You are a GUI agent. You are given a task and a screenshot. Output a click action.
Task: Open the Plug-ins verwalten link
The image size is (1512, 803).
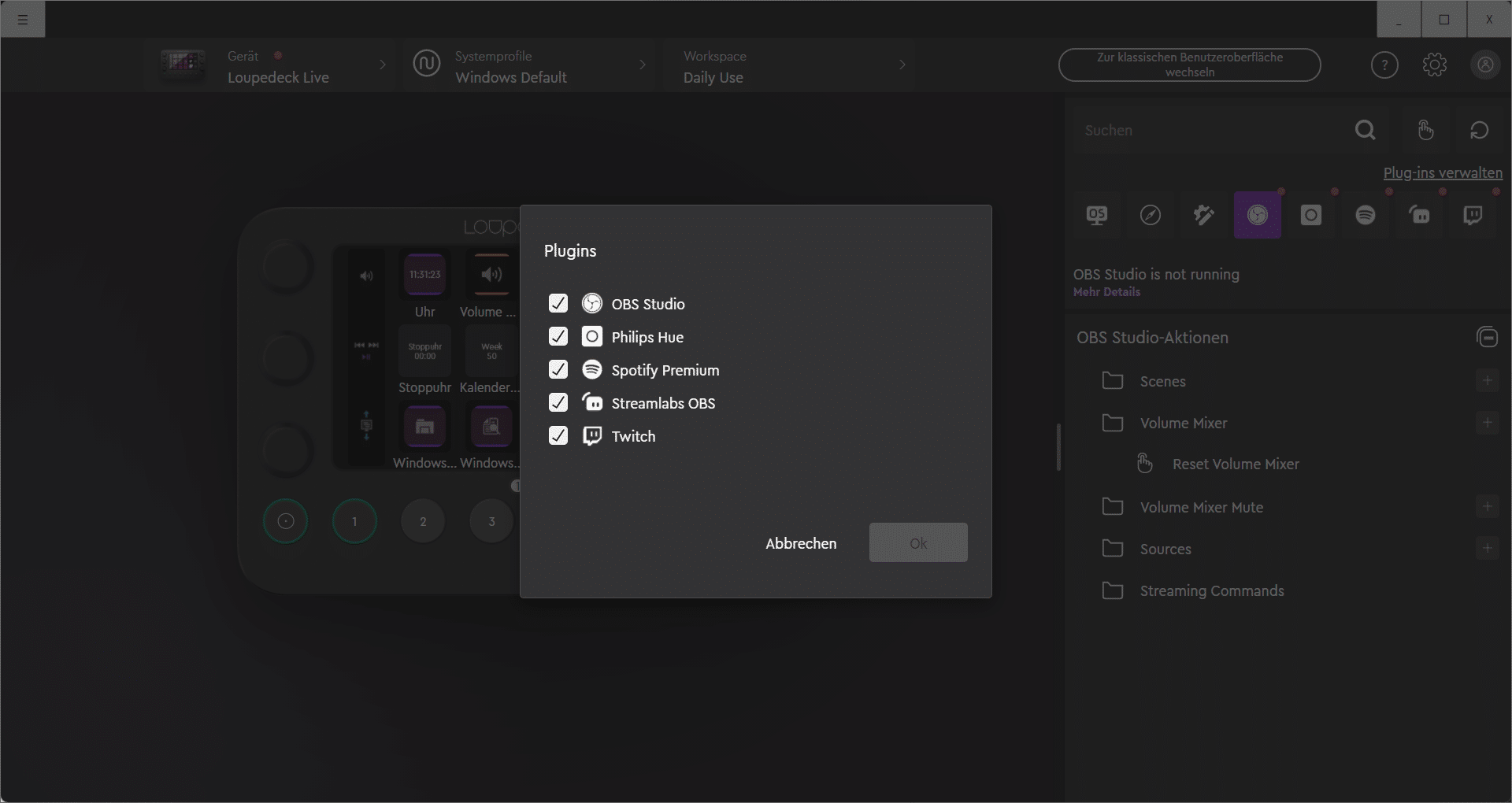click(x=1443, y=172)
